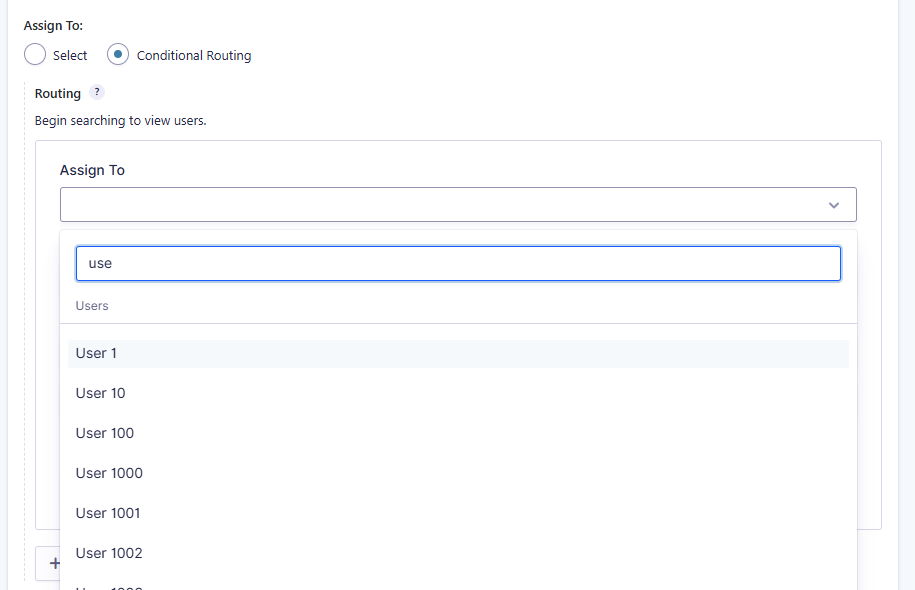The width and height of the screenshot is (915, 590).
Task: Choose User 10 in the dropdown list
Action: 101,393
